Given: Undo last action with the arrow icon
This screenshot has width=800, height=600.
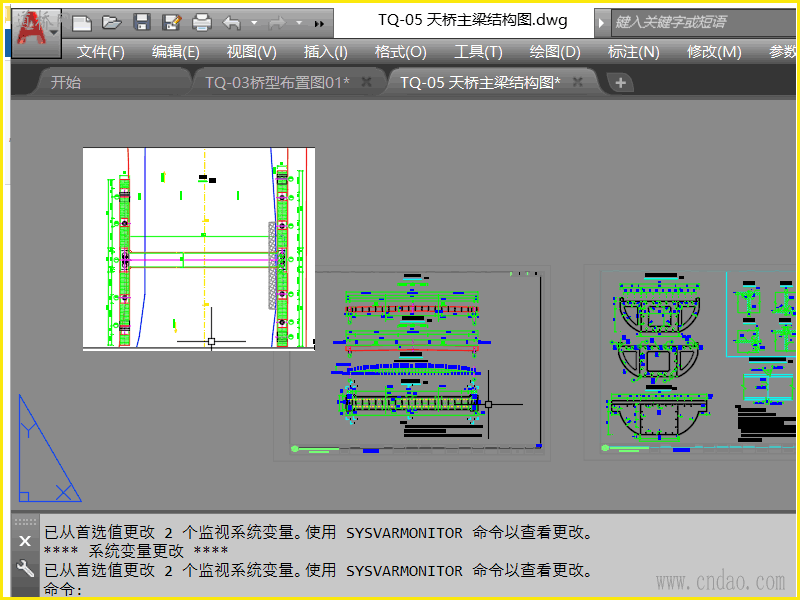Looking at the screenshot, I should pos(232,23).
